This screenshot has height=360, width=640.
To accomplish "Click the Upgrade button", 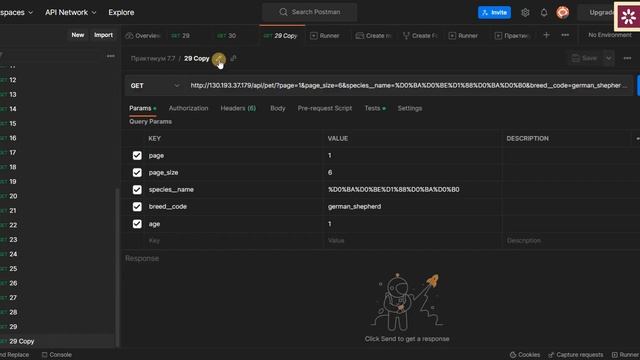I will click(x=600, y=13).
